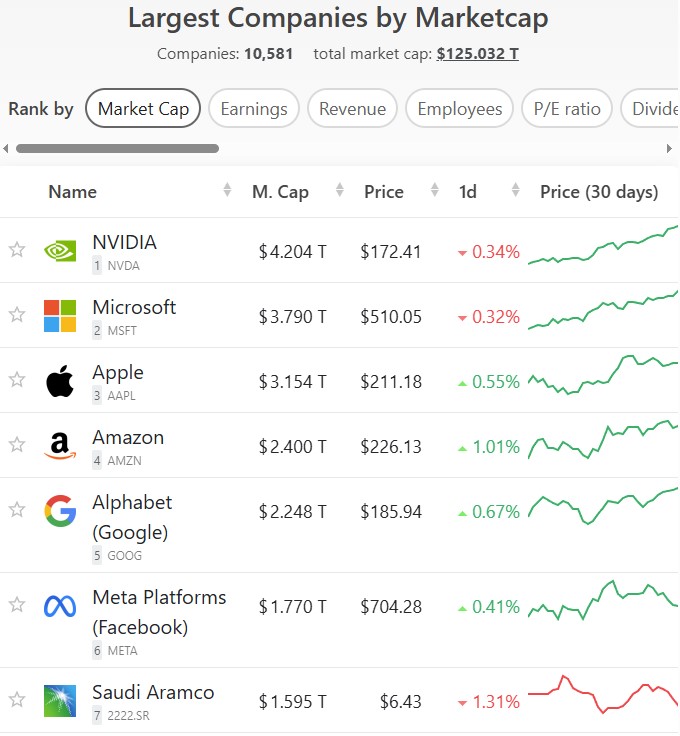This screenshot has height=736, width=680.
Task: Toggle the favorite star for Saudi Aramco
Action: (17, 699)
